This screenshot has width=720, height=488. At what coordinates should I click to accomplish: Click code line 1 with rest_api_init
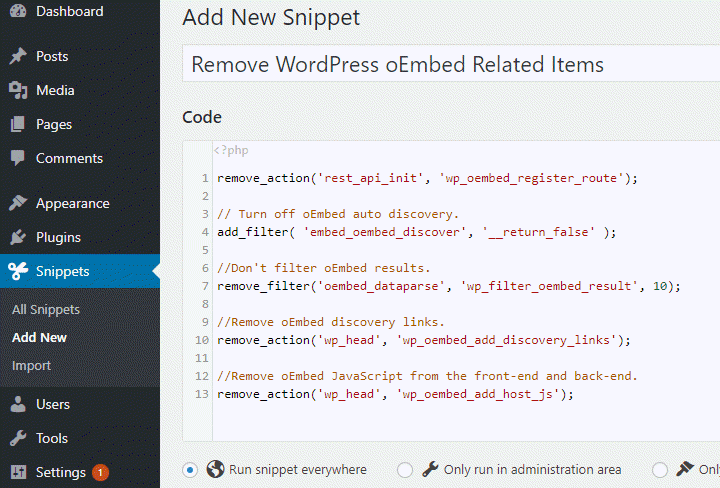click(x=428, y=178)
